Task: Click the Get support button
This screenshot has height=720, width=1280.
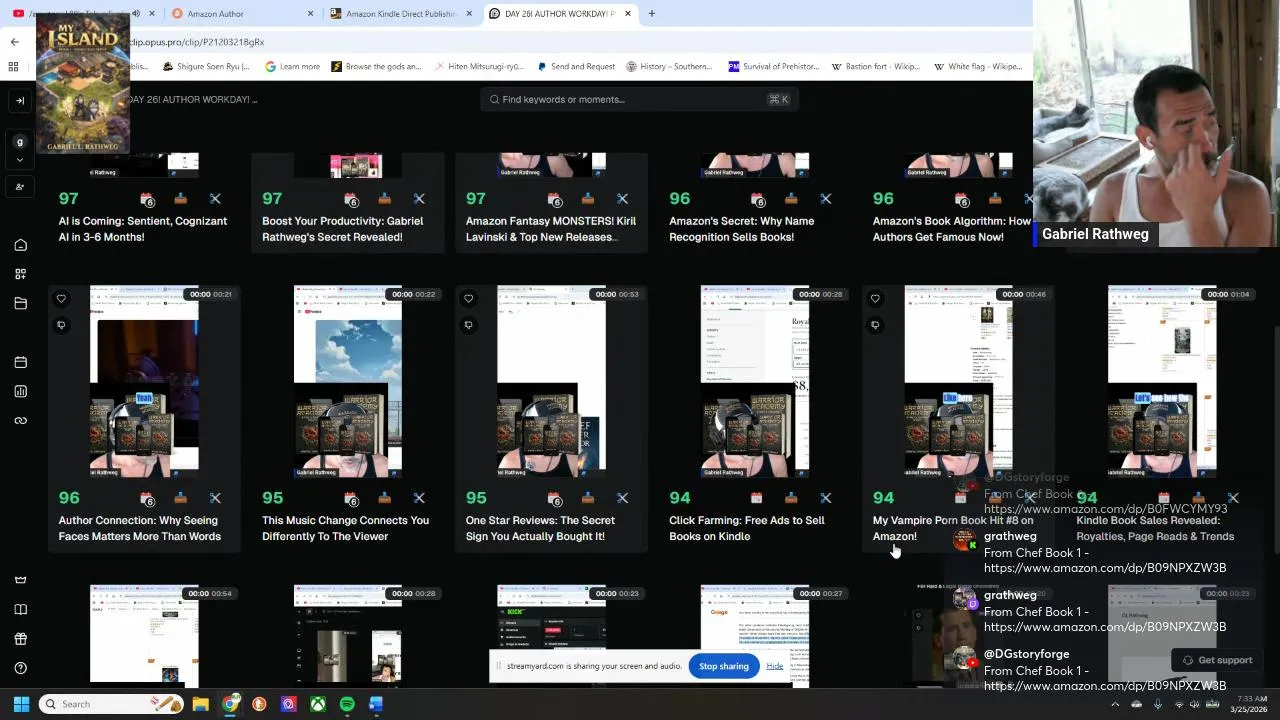Action: (1217, 660)
